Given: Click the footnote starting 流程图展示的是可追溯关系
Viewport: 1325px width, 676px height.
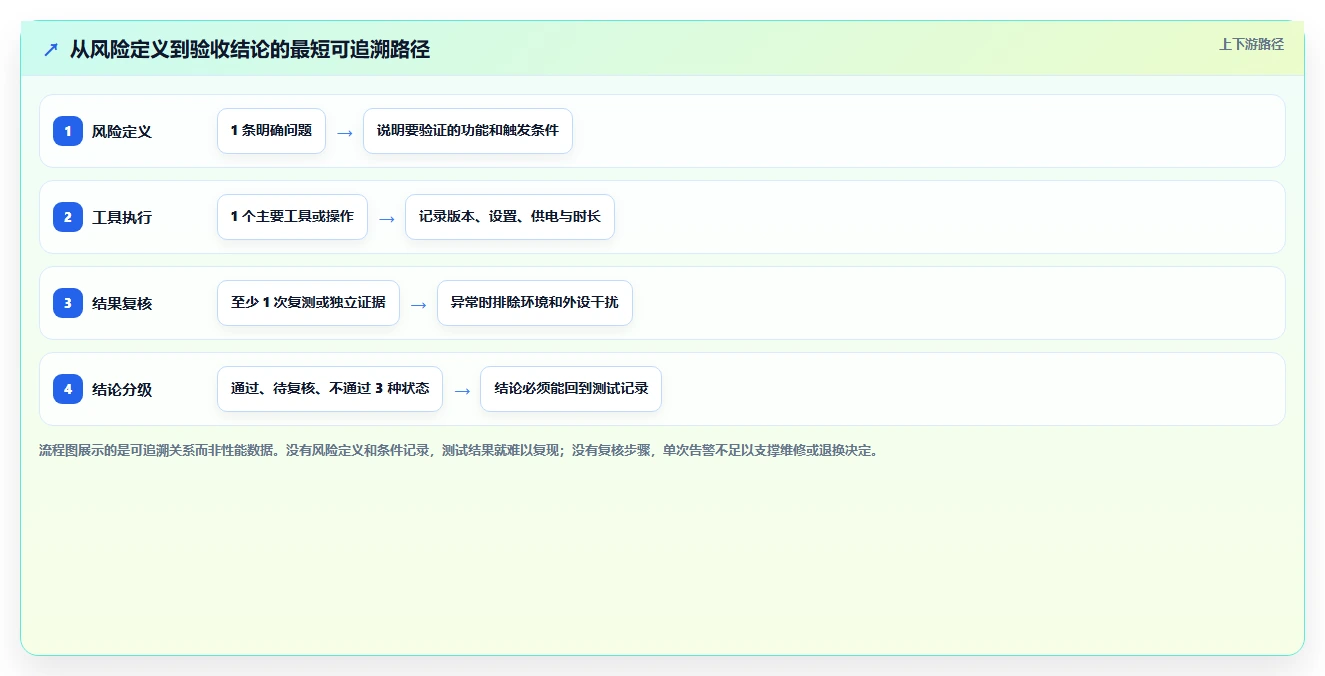Looking at the screenshot, I should point(459,451).
